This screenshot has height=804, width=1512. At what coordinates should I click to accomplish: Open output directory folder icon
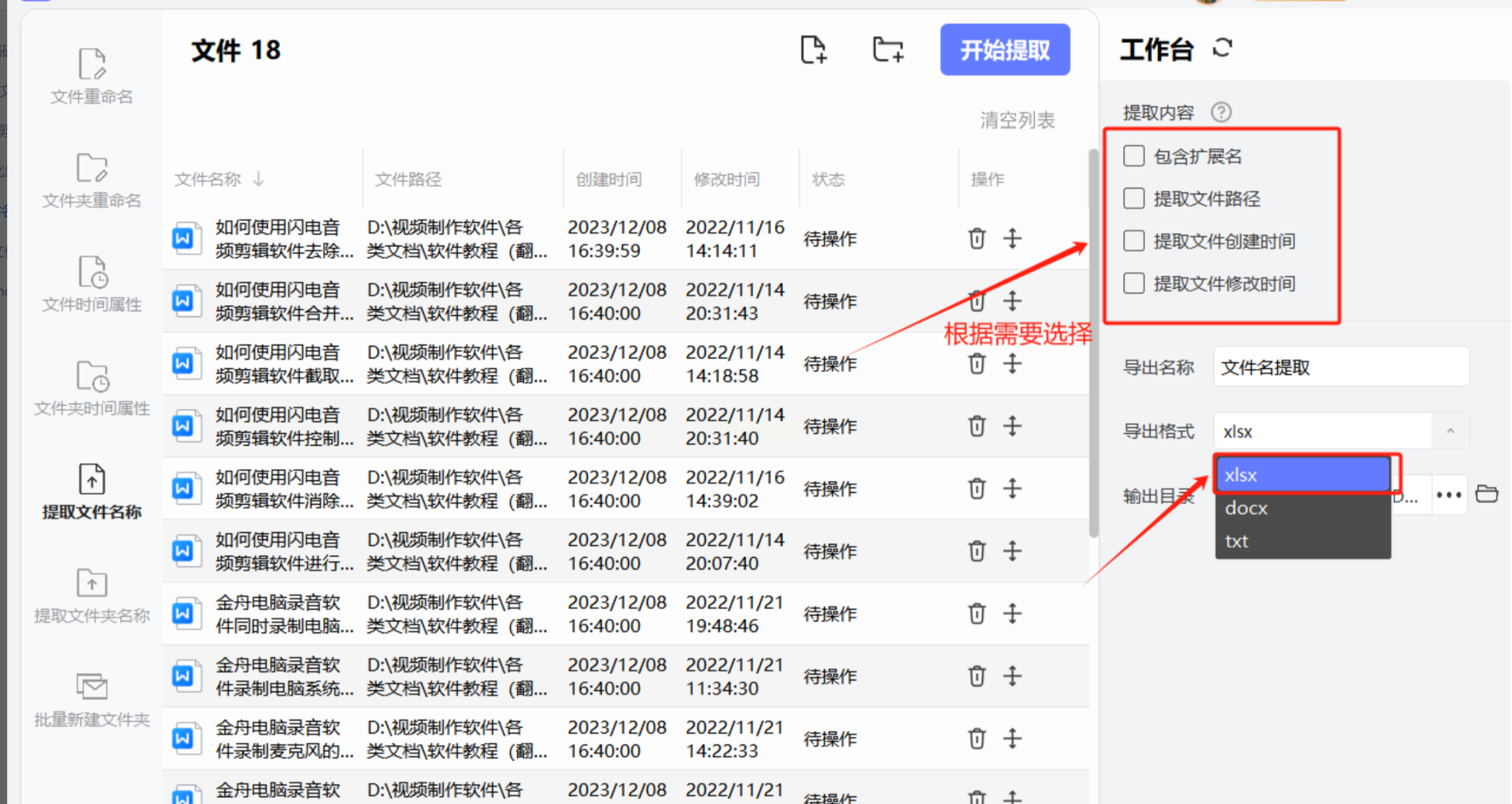point(1486,494)
